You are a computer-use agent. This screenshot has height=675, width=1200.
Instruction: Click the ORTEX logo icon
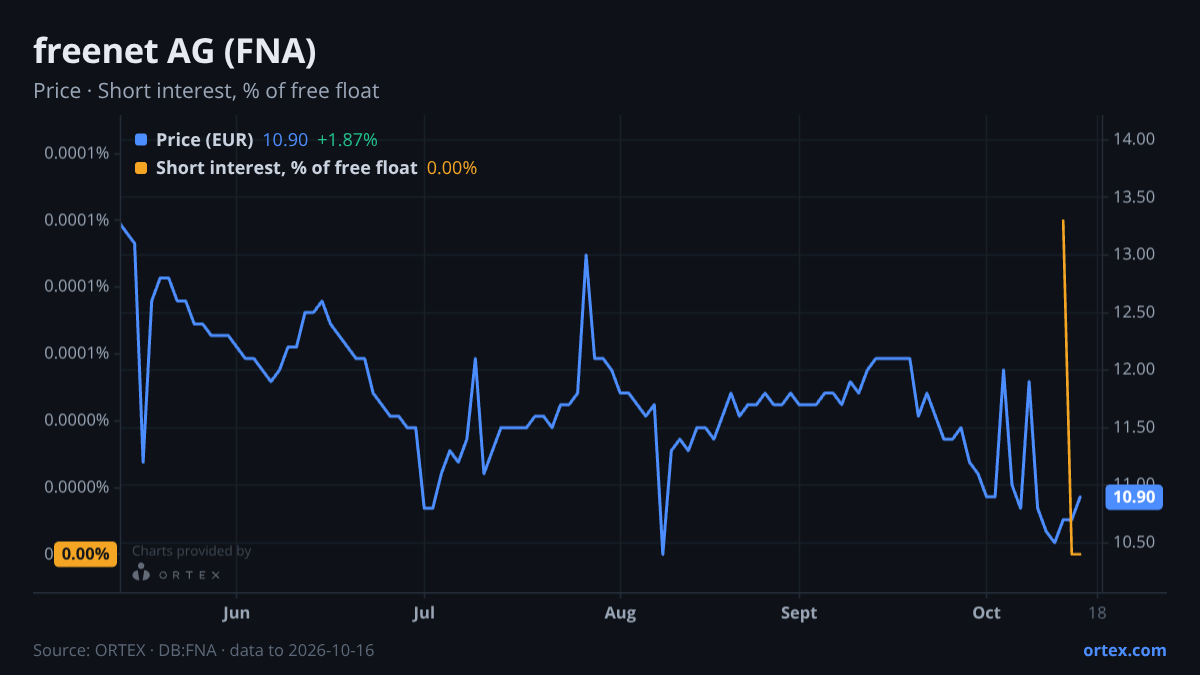tap(142, 573)
